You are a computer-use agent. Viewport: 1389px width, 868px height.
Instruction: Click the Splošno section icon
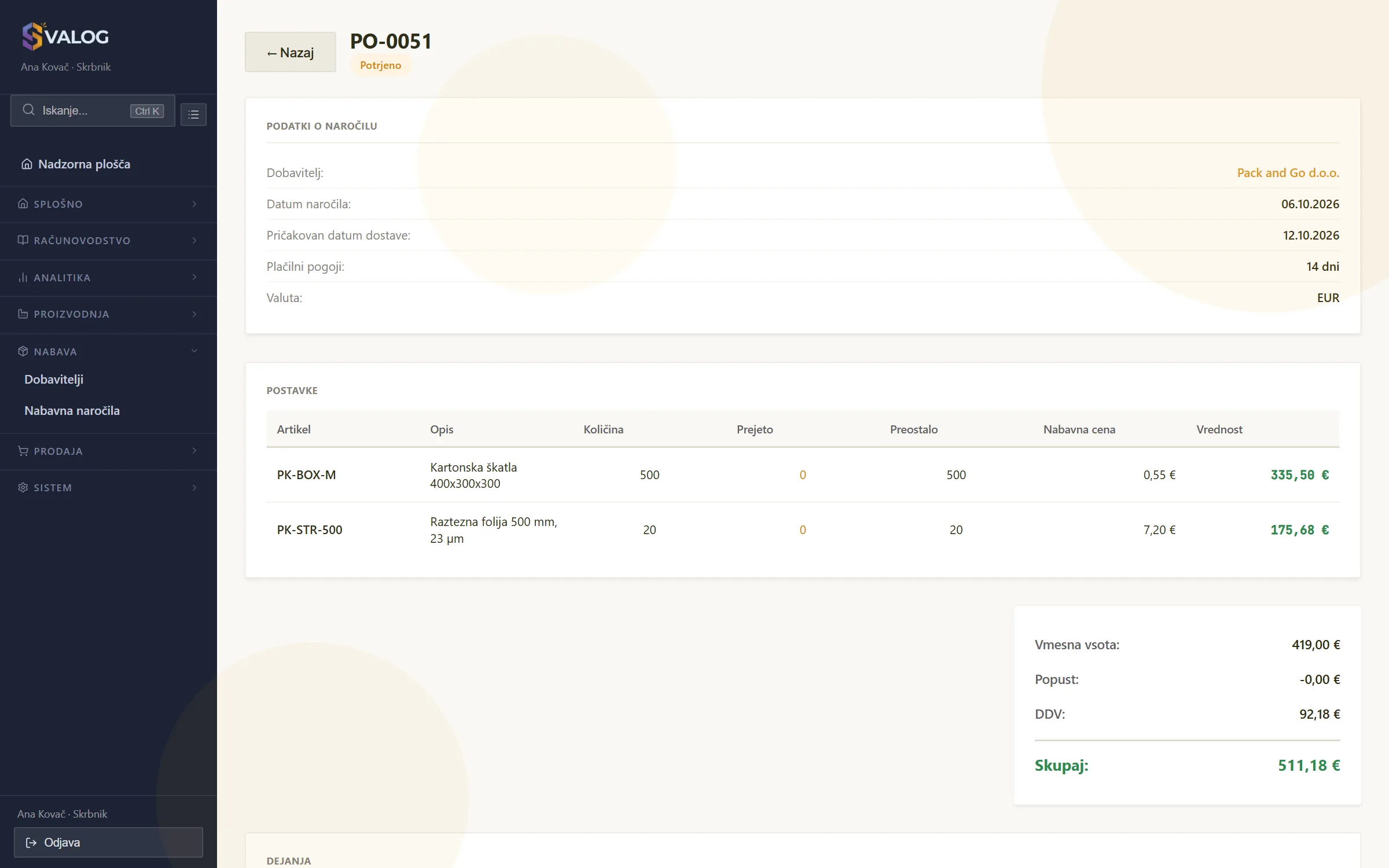[23, 204]
